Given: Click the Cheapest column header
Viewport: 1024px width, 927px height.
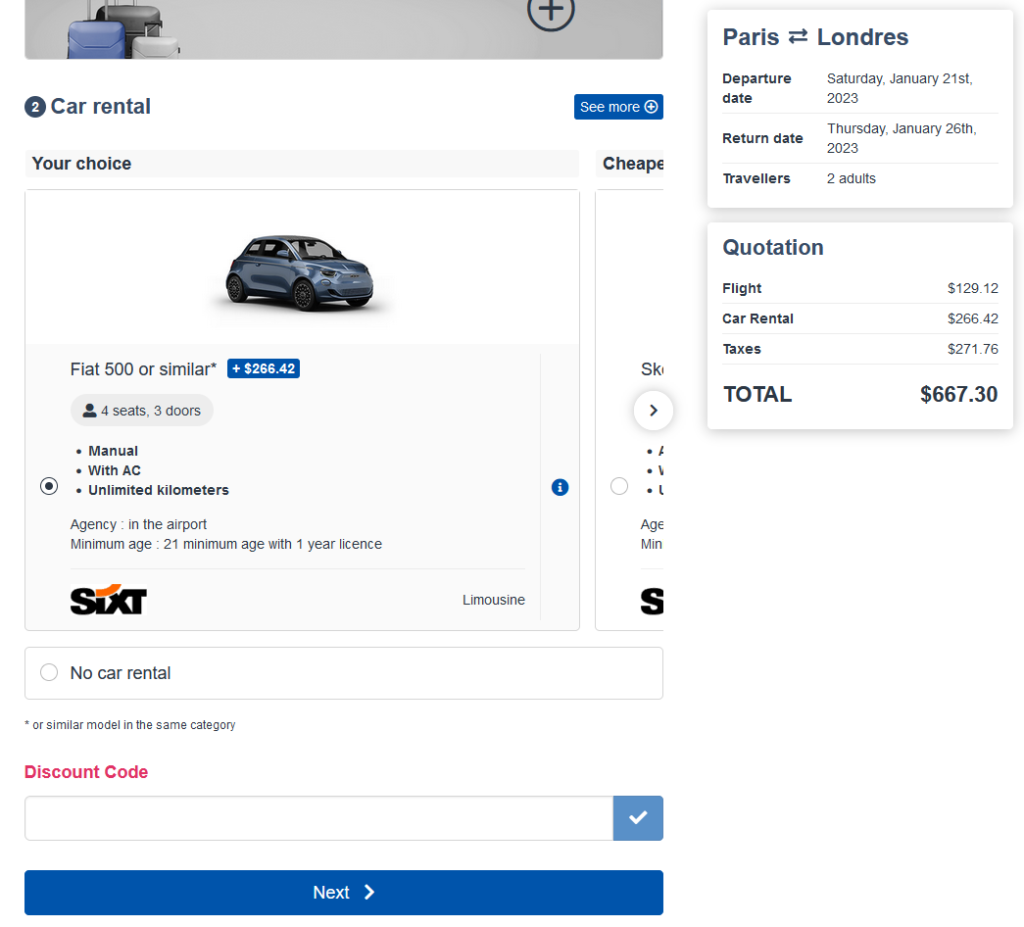Looking at the screenshot, I should tap(632, 164).
